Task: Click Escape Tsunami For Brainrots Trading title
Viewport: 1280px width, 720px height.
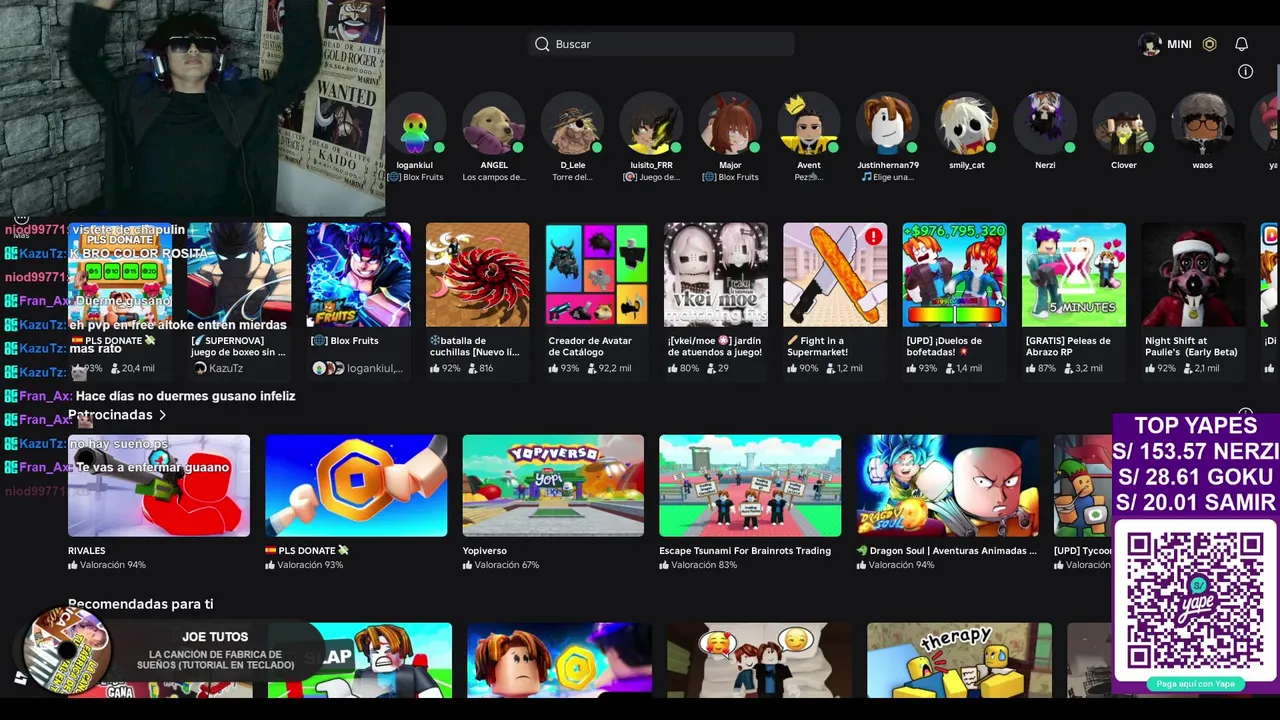Action: [745, 551]
